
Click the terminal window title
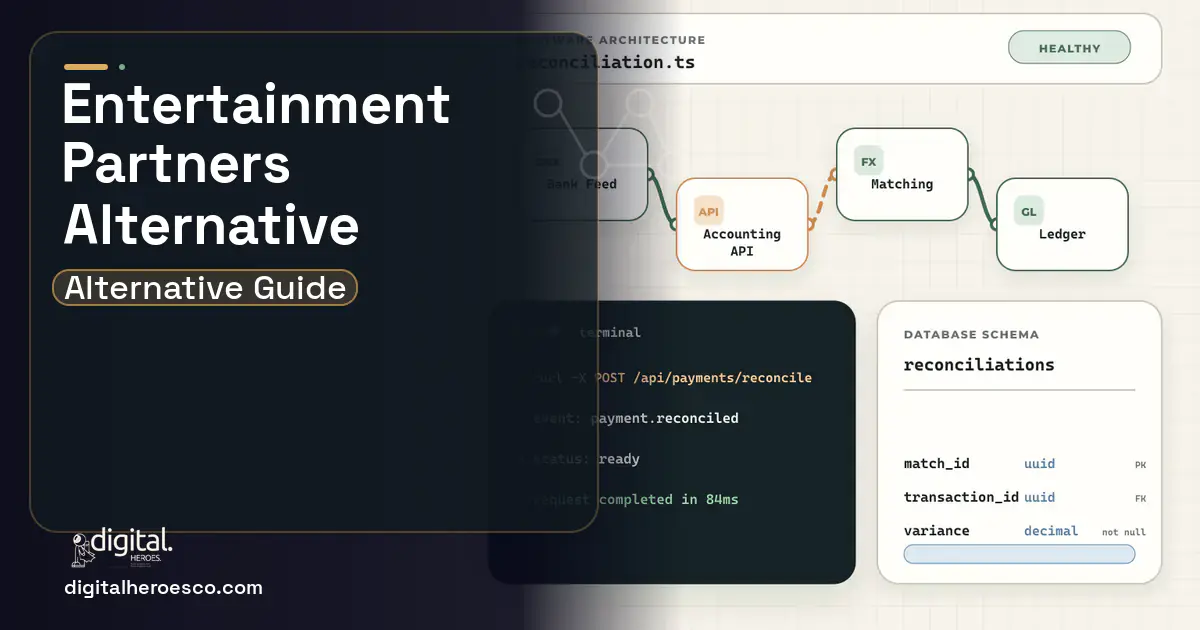click(x=610, y=332)
